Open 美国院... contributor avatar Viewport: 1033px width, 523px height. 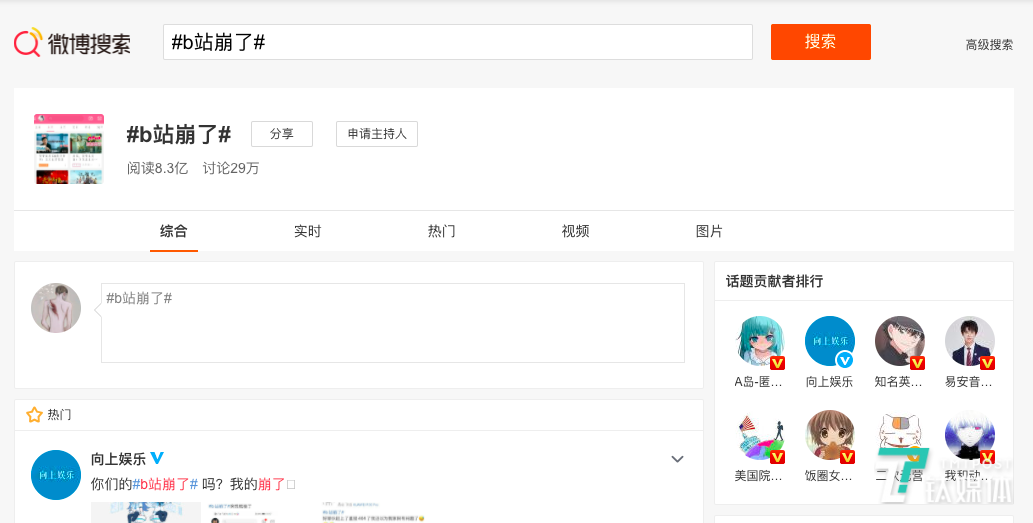tap(760, 435)
